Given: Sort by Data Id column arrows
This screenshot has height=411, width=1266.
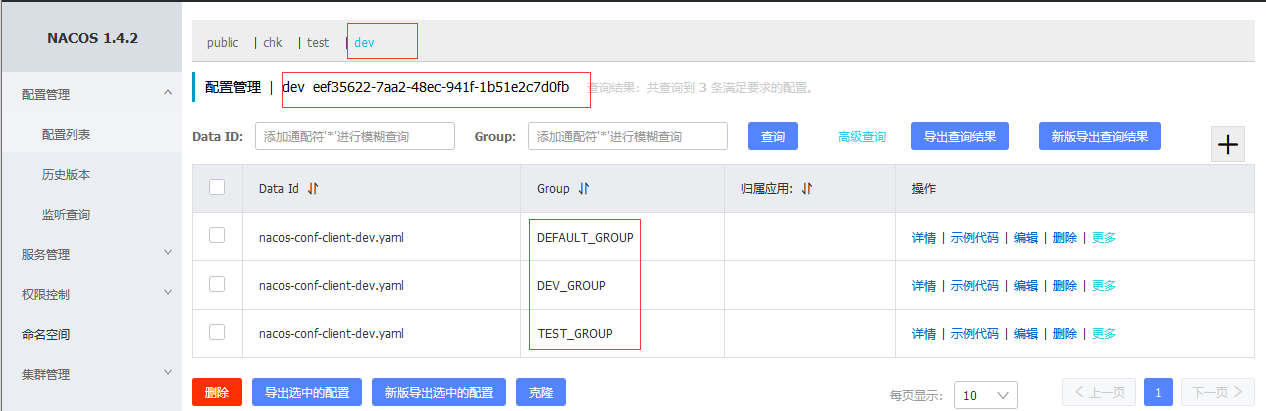Looking at the screenshot, I should pyautogui.click(x=313, y=188).
